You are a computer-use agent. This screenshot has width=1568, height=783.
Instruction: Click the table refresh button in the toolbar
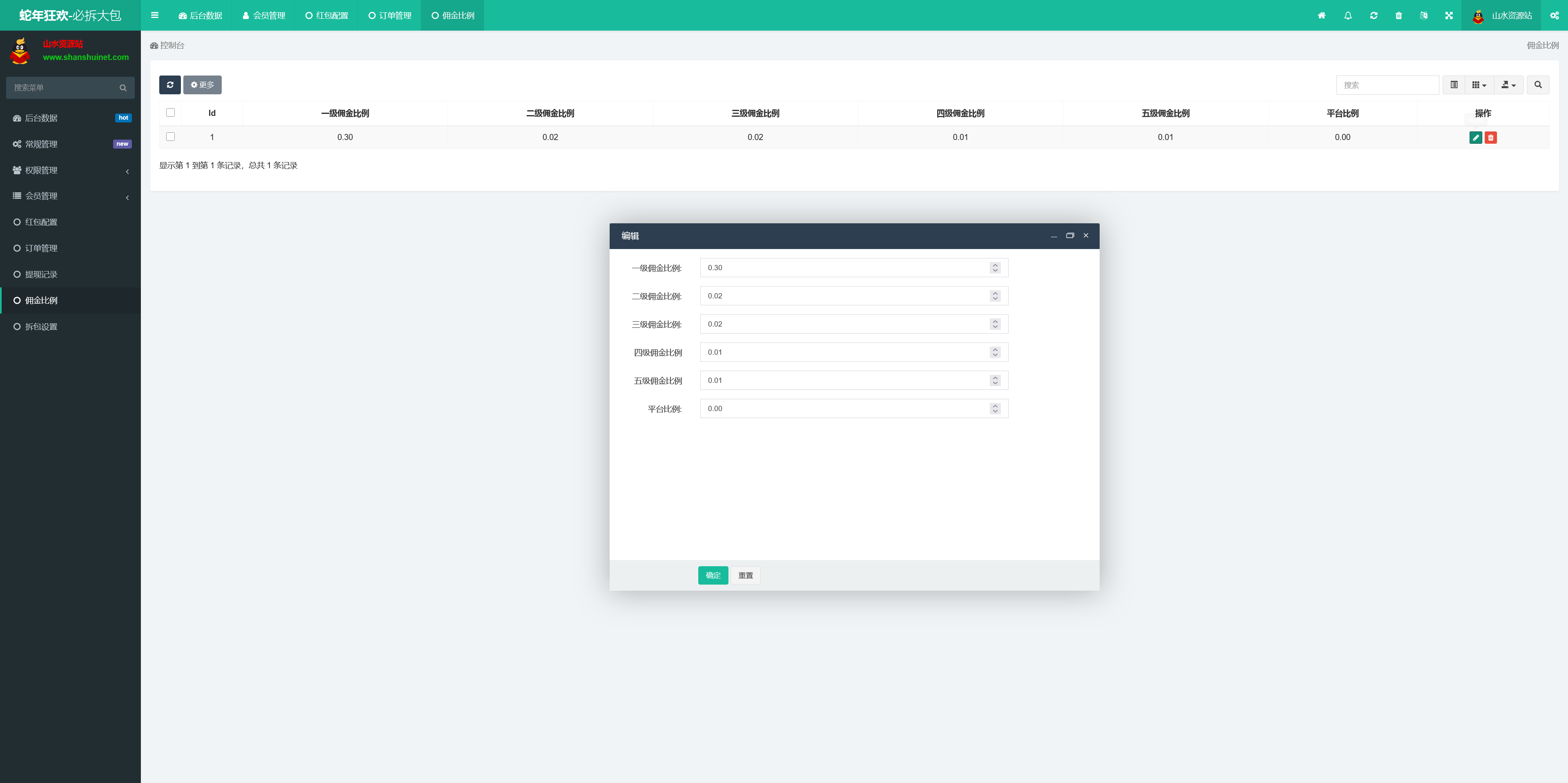(x=170, y=85)
